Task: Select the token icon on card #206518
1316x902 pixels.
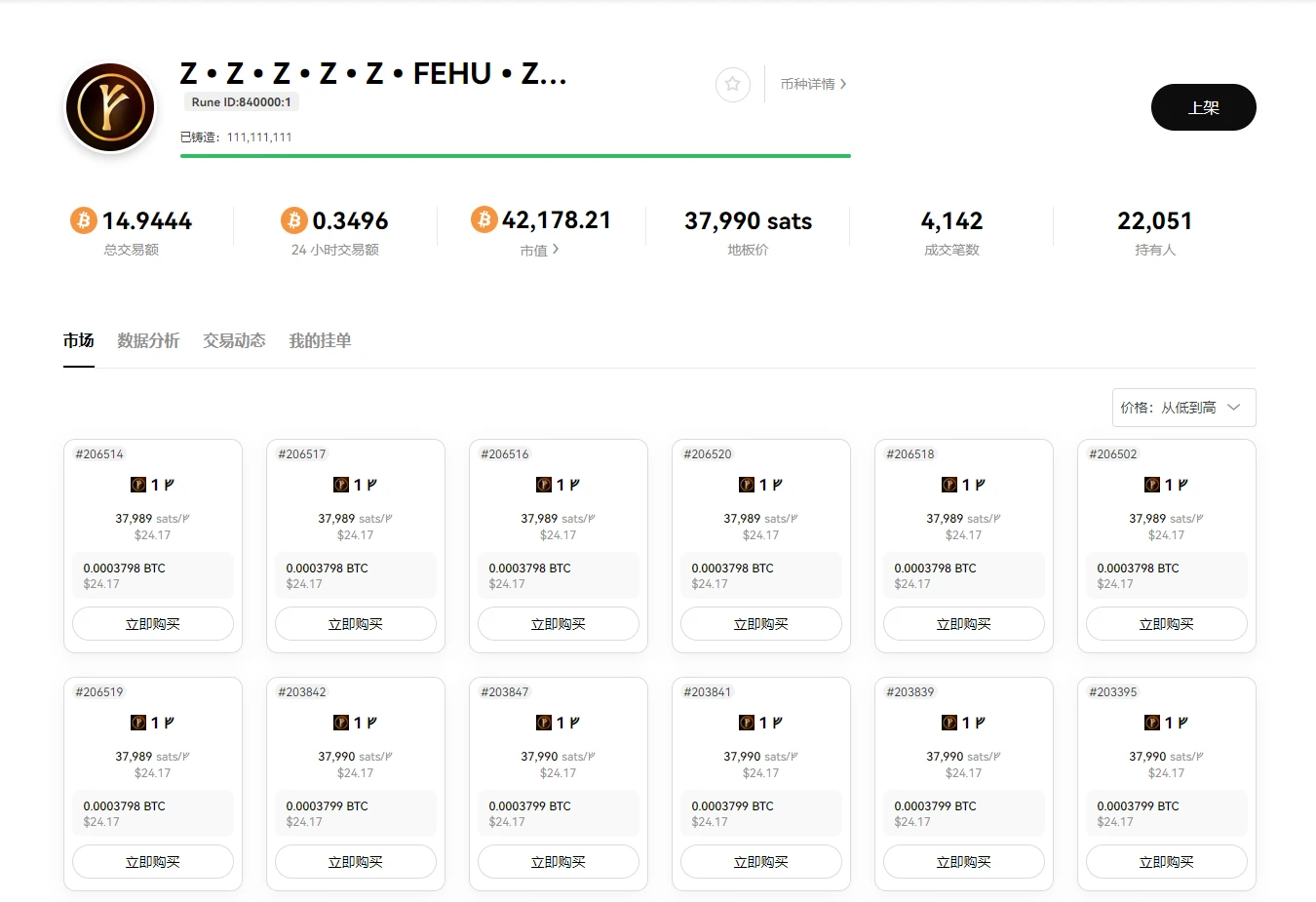Action: pos(948,484)
